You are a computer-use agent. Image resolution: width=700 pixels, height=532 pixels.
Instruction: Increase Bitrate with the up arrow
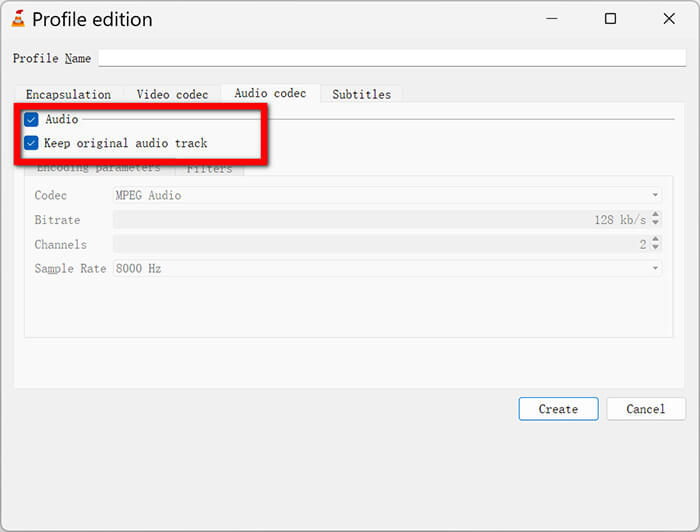[655, 215]
